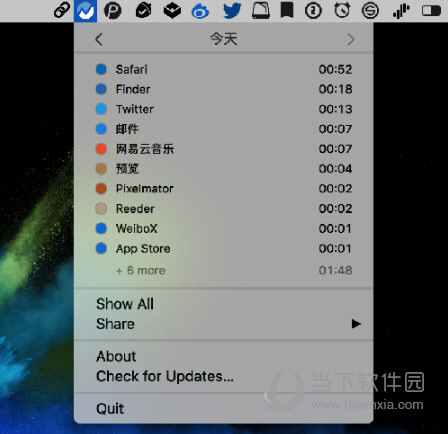Select the App Store usage row
The image size is (448, 434).
coord(224,249)
